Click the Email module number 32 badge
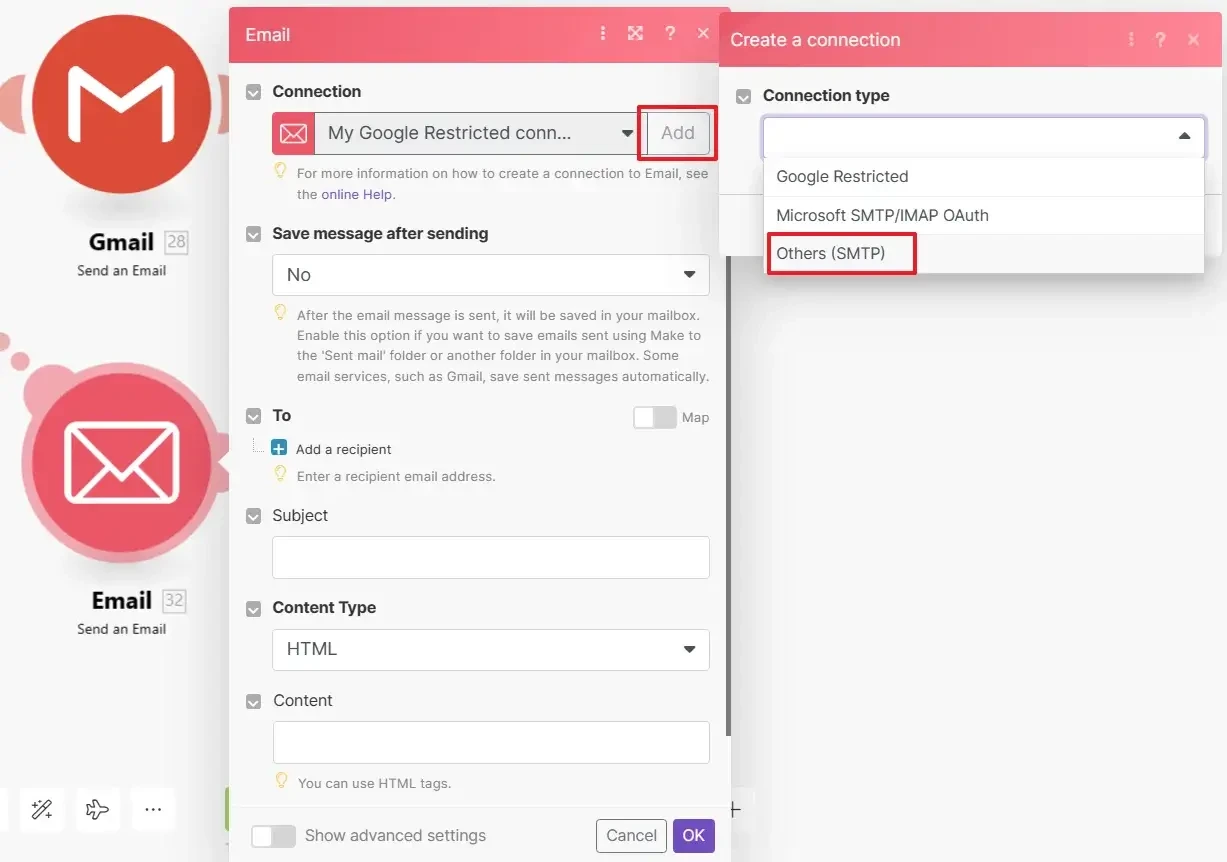 tap(174, 600)
